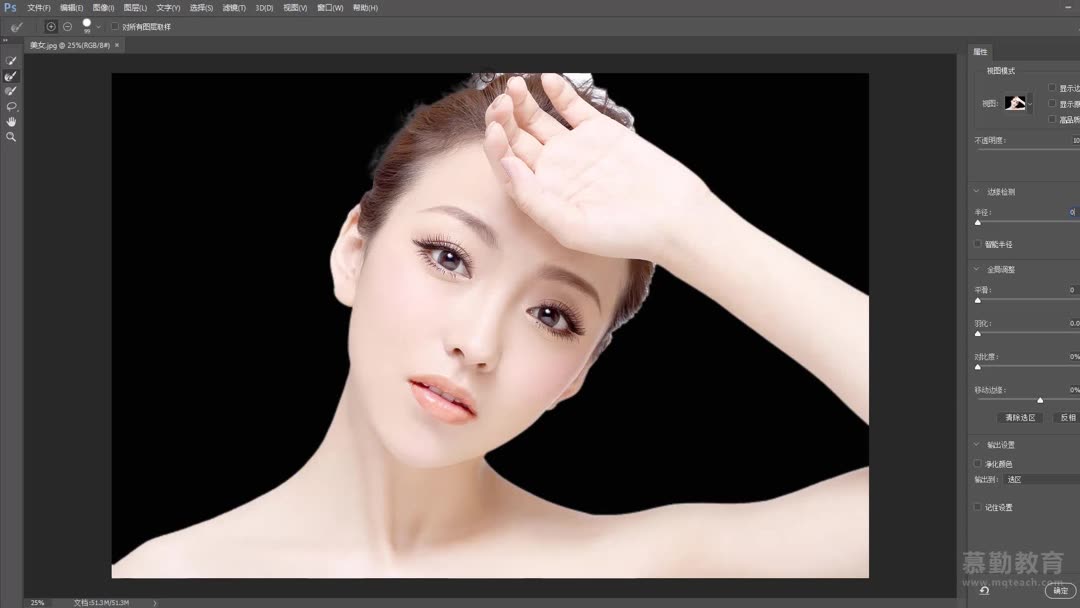Toggle the 对所有图层取样 checkbox
The height and width of the screenshot is (608, 1080).
[115, 26]
